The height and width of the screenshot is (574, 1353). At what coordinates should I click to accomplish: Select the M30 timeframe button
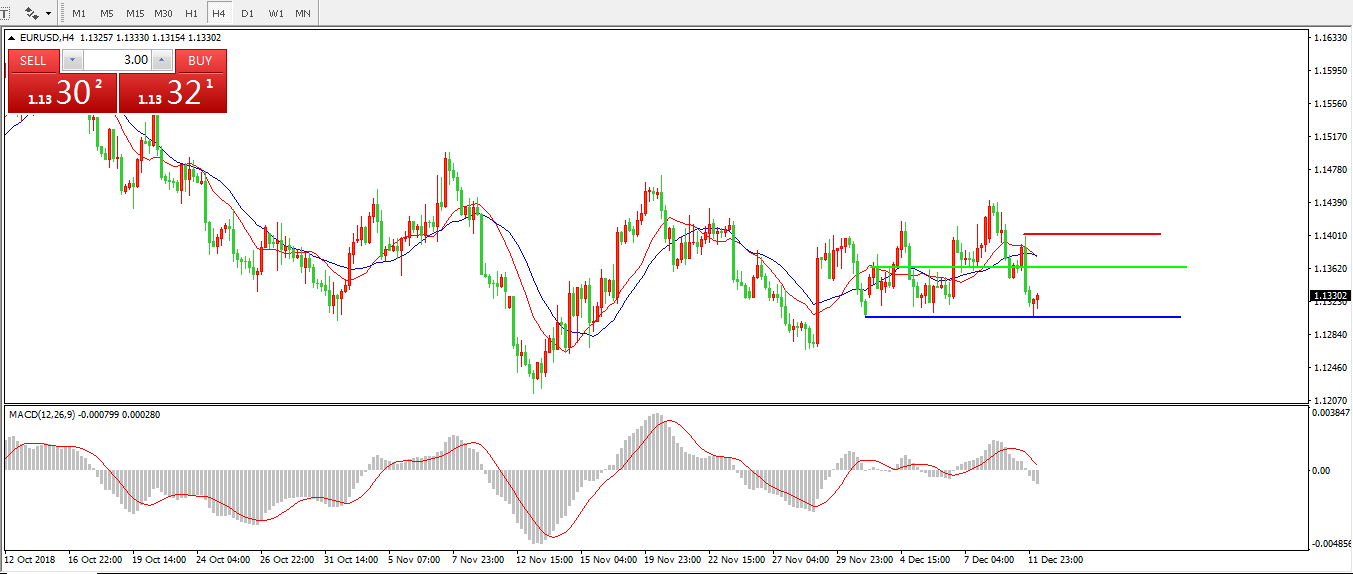tap(163, 13)
